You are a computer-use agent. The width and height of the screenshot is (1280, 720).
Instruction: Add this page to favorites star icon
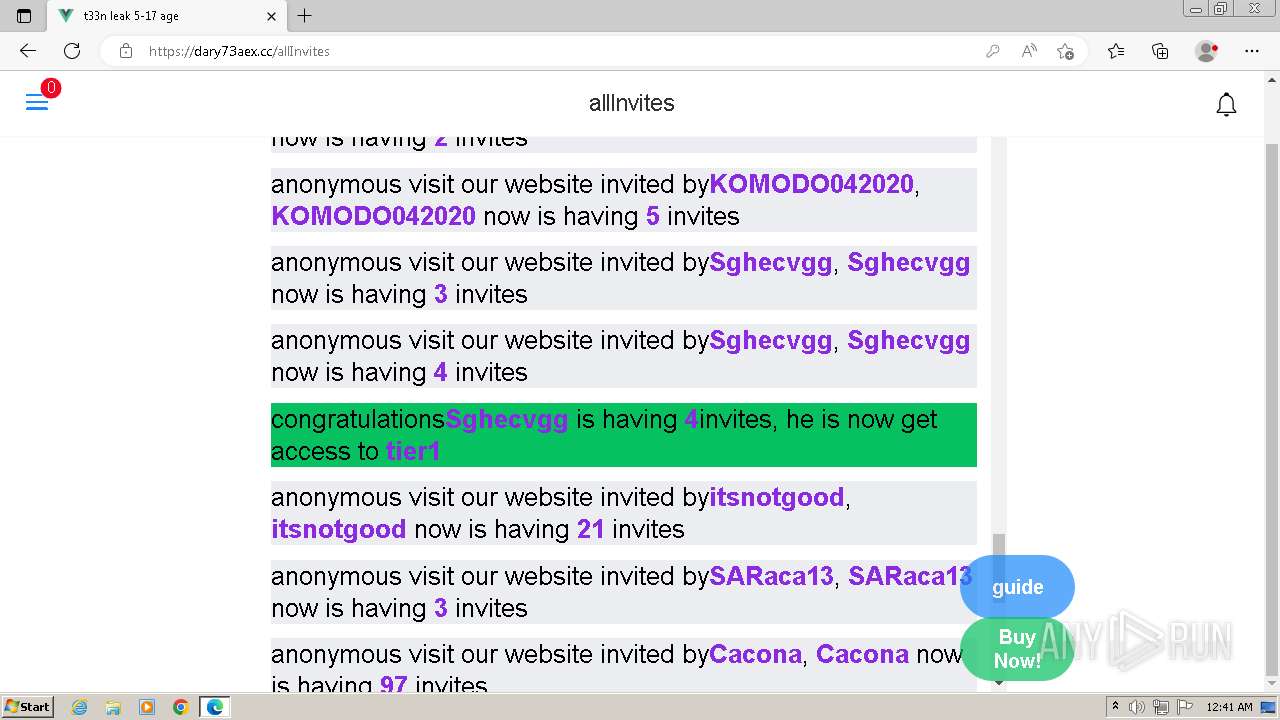click(x=1065, y=51)
